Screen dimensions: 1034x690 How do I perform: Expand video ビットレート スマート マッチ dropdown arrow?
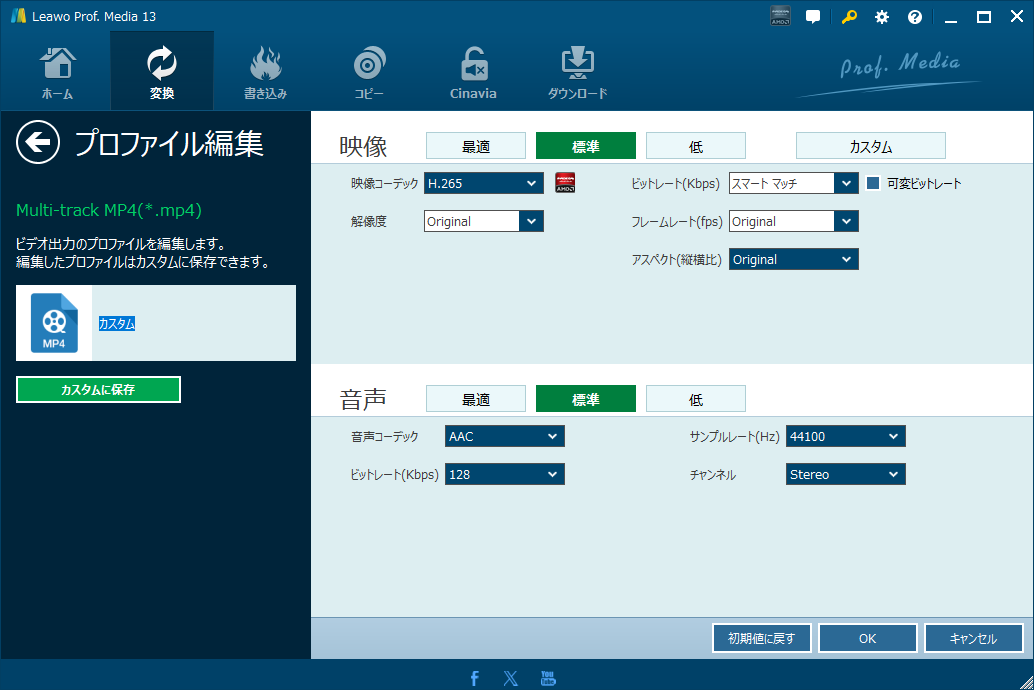(847, 183)
